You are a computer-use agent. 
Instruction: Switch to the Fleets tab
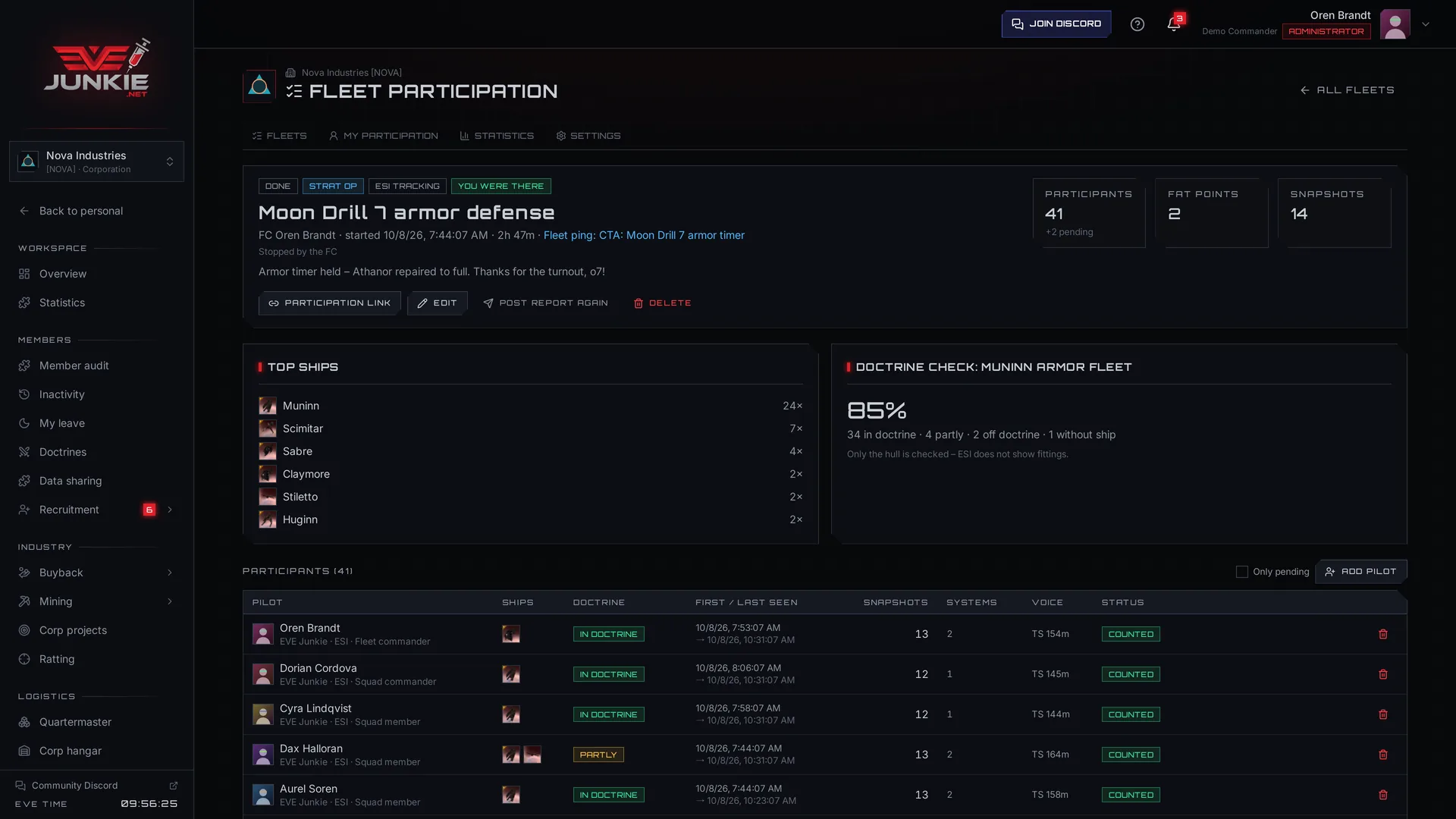[279, 136]
